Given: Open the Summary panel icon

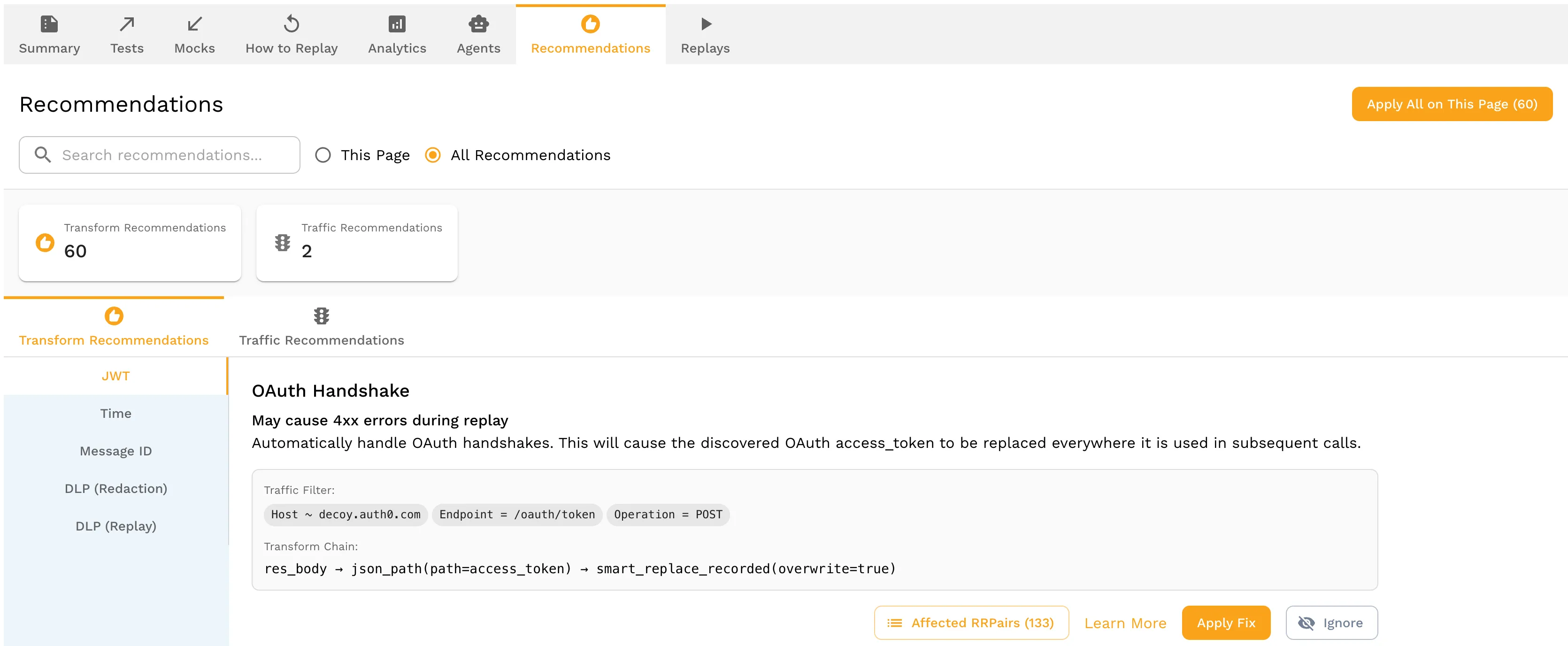Looking at the screenshot, I should coord(49,24).
